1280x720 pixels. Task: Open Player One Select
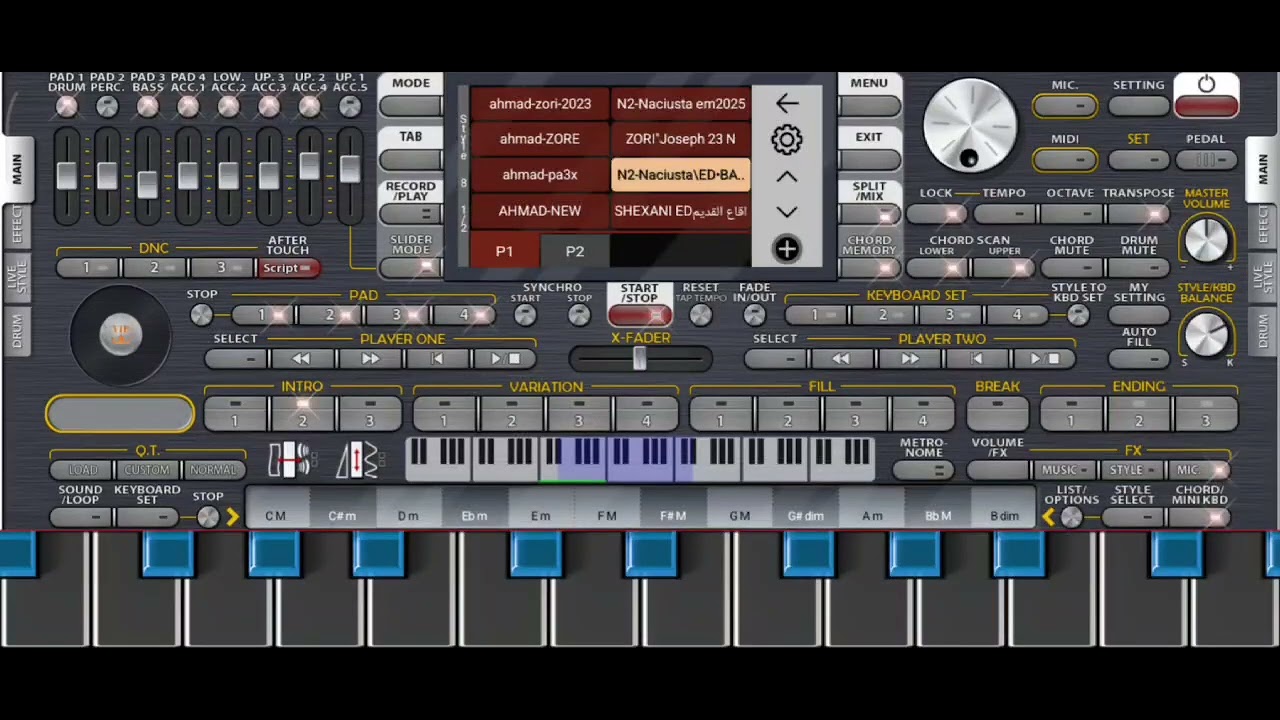236,359
